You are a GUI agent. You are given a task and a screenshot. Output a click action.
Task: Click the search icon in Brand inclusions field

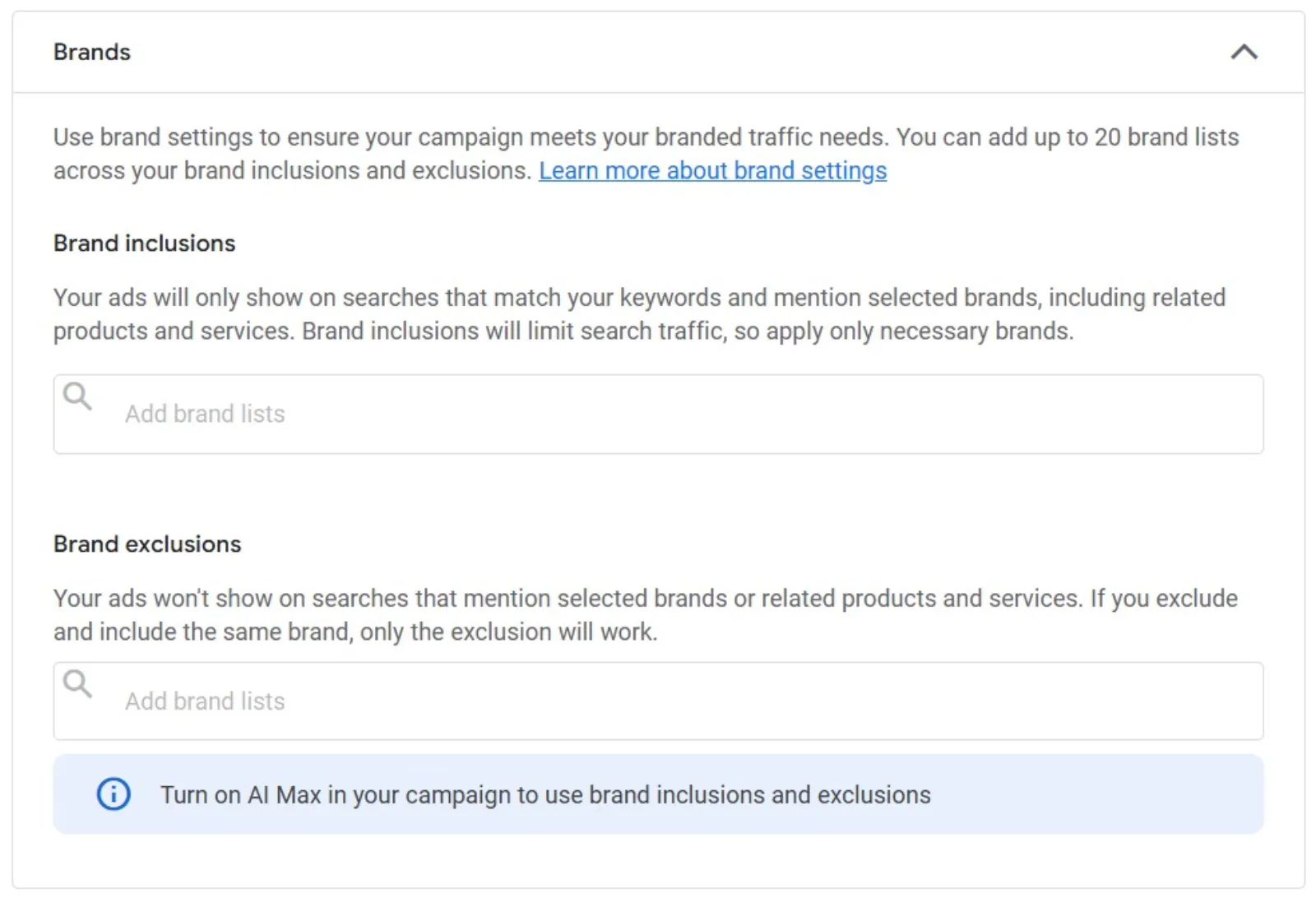click(x=77, y=396)
